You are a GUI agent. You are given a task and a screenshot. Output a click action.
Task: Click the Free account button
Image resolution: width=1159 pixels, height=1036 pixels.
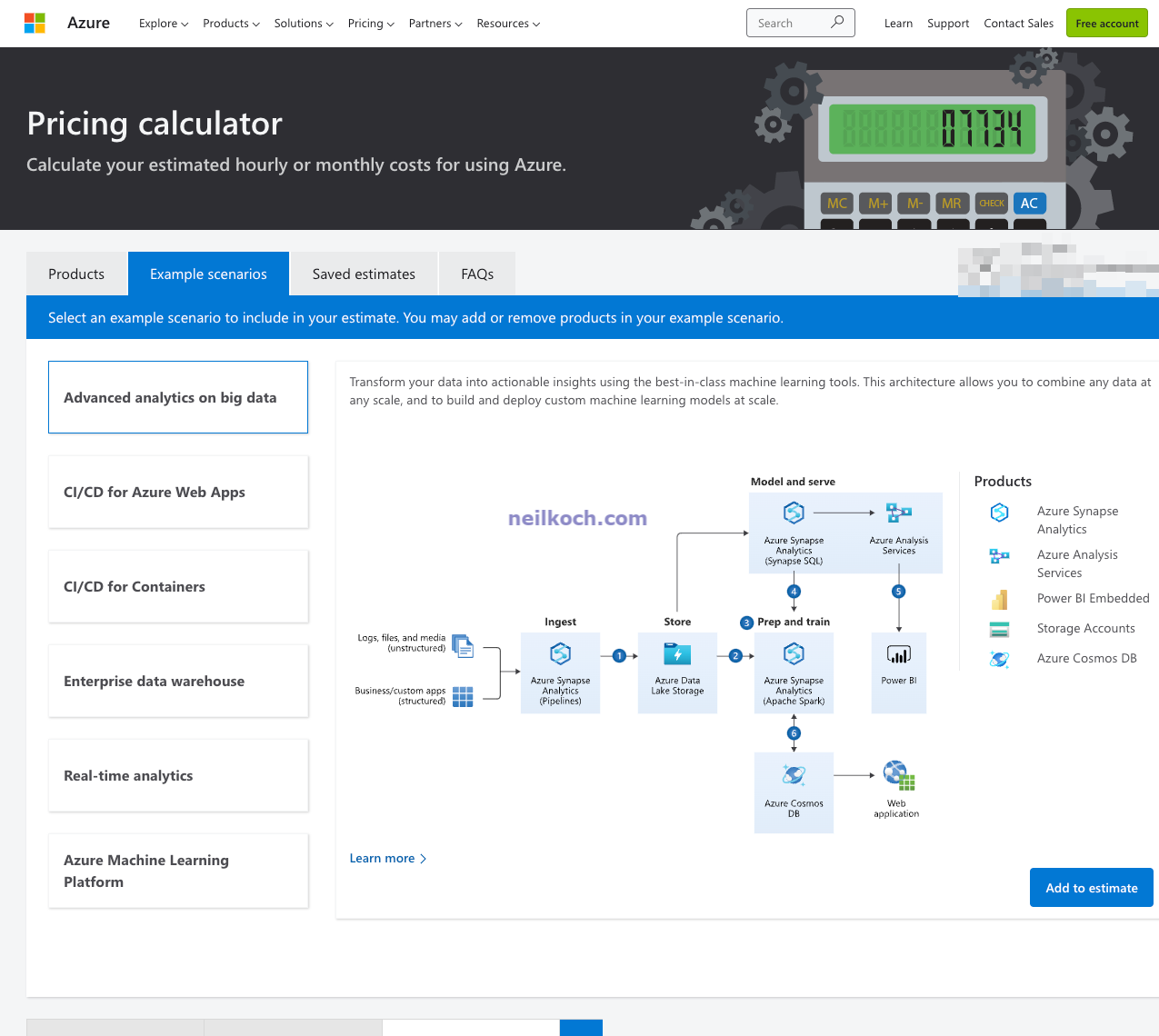(x=1106, y=23)
